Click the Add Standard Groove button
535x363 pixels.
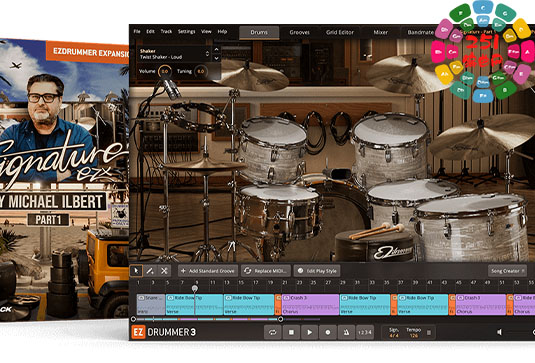coord(208,271)
